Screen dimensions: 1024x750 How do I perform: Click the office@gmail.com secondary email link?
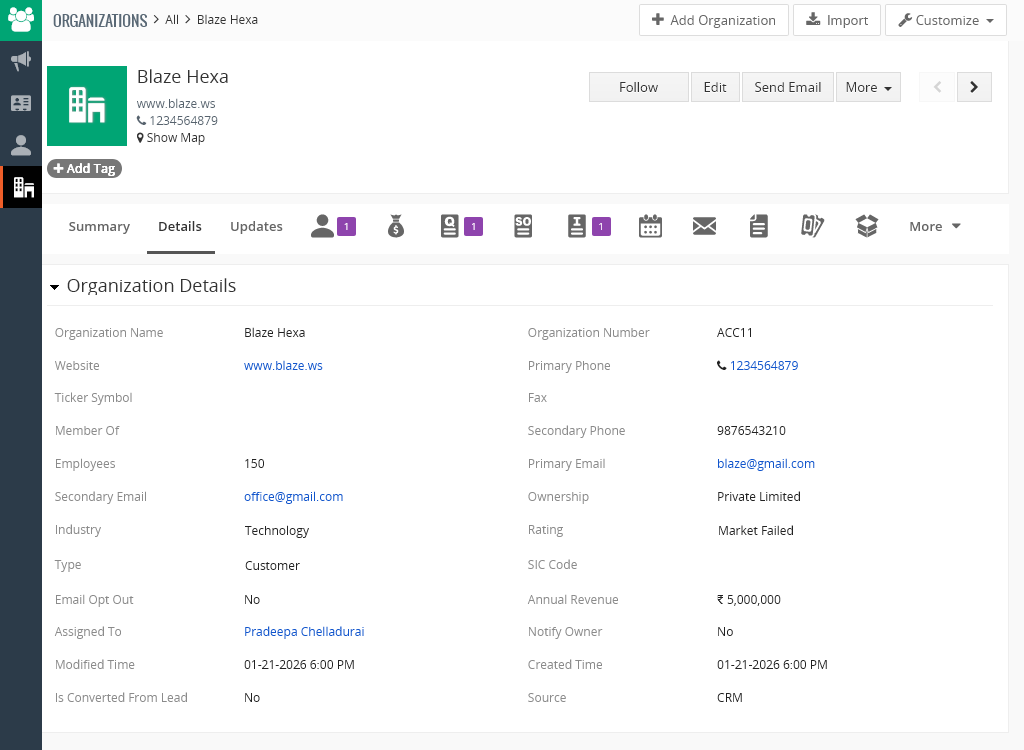(293, 497)
